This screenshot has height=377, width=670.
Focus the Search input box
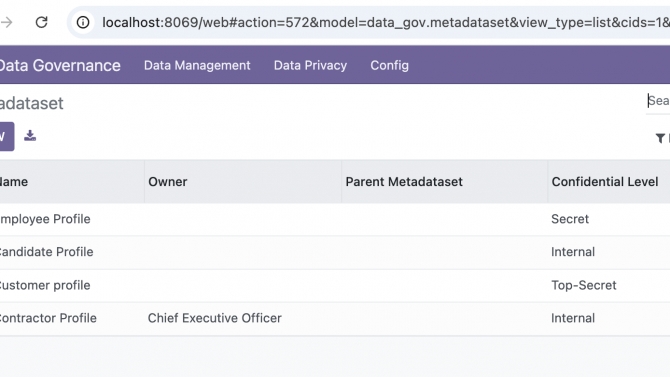(658, 101)
